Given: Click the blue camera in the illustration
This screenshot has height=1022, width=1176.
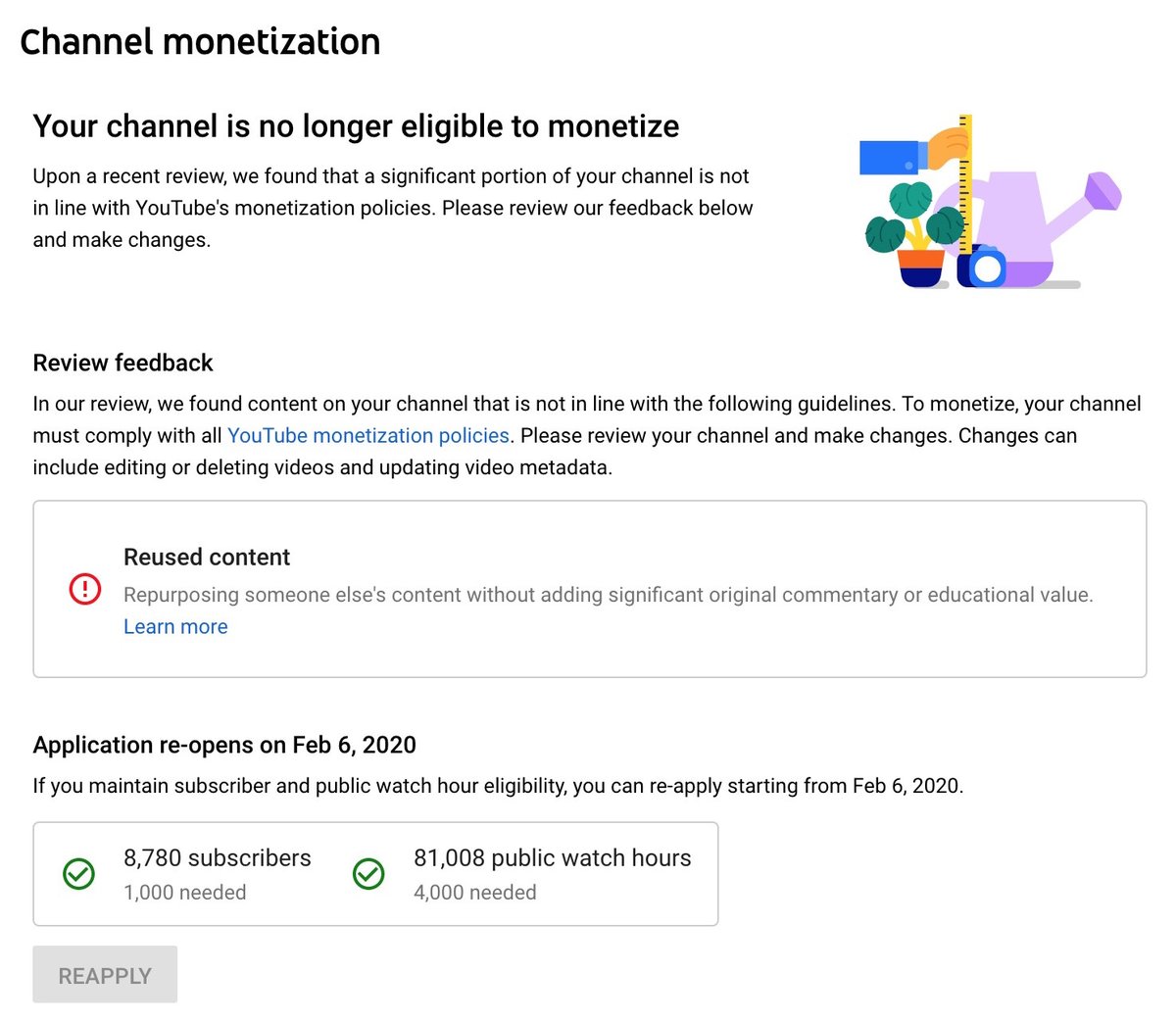Looking at the screenshot, I should coord(982,267).
